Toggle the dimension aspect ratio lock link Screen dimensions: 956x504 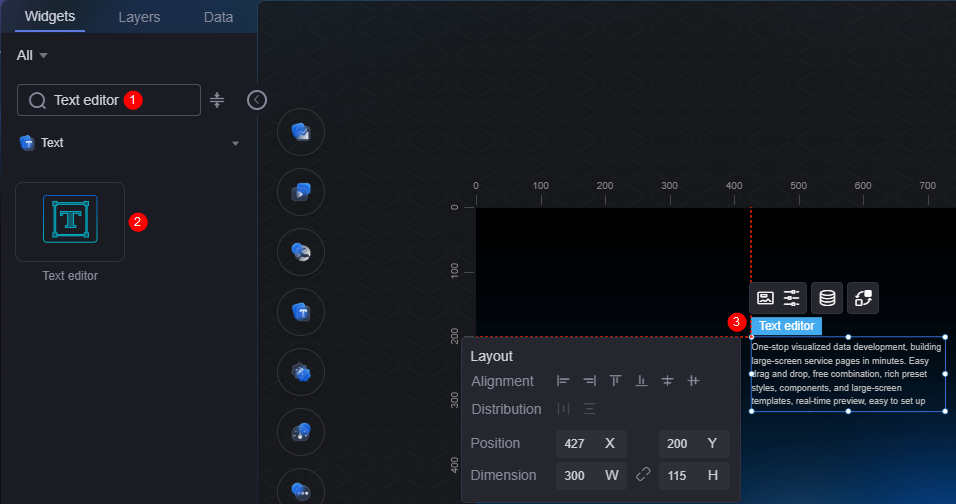coord(643,475)
